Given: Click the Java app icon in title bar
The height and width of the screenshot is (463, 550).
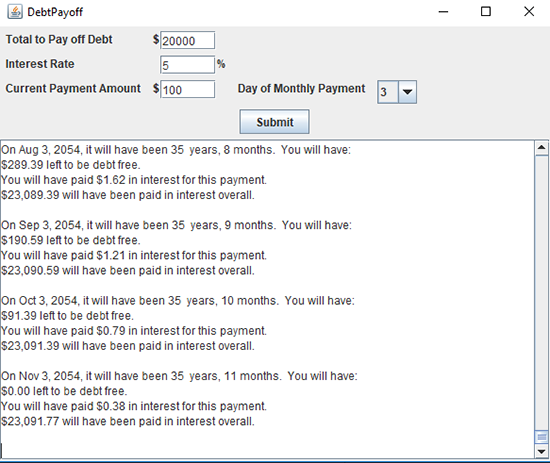Looking at the screenshot, I should (15, 12).
